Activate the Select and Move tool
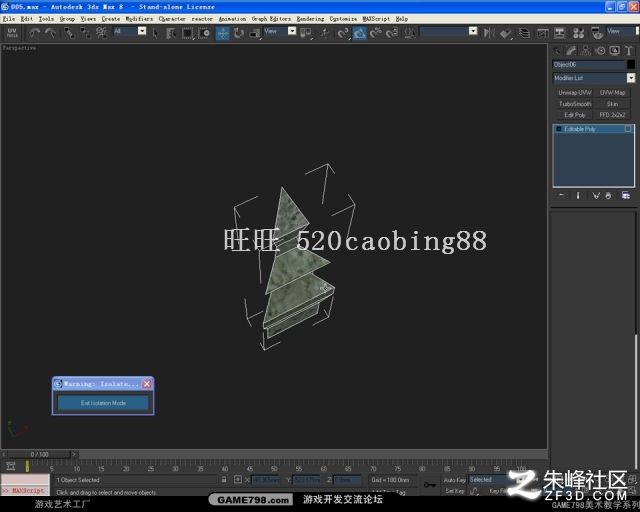 [x=222, y=33]
